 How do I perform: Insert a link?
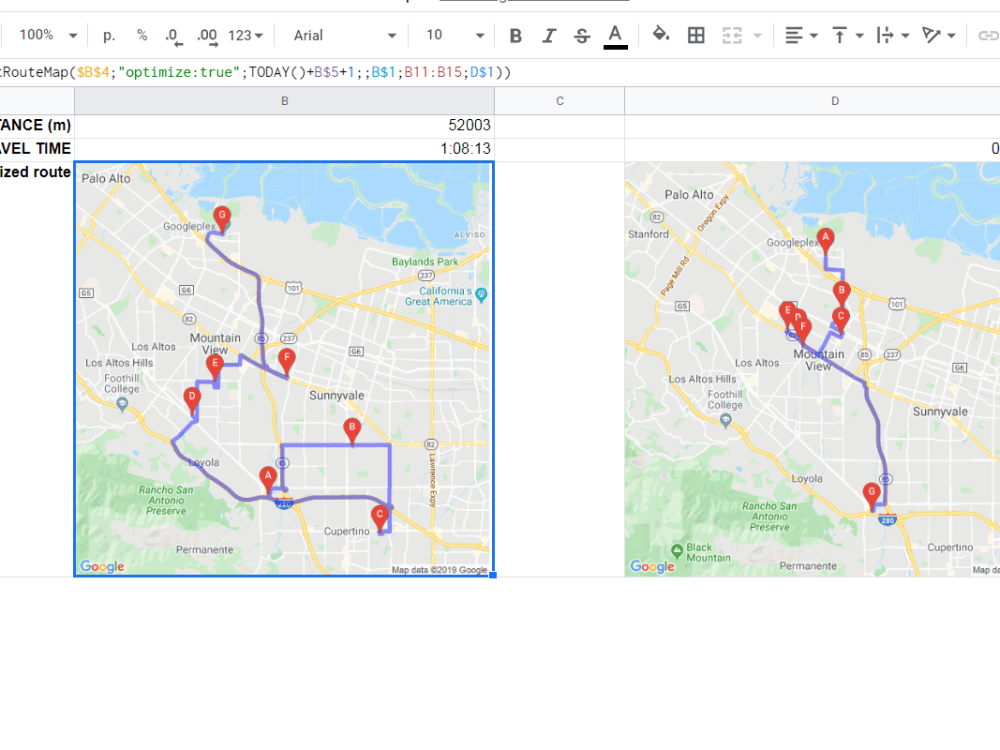click(x=986, y=35)
